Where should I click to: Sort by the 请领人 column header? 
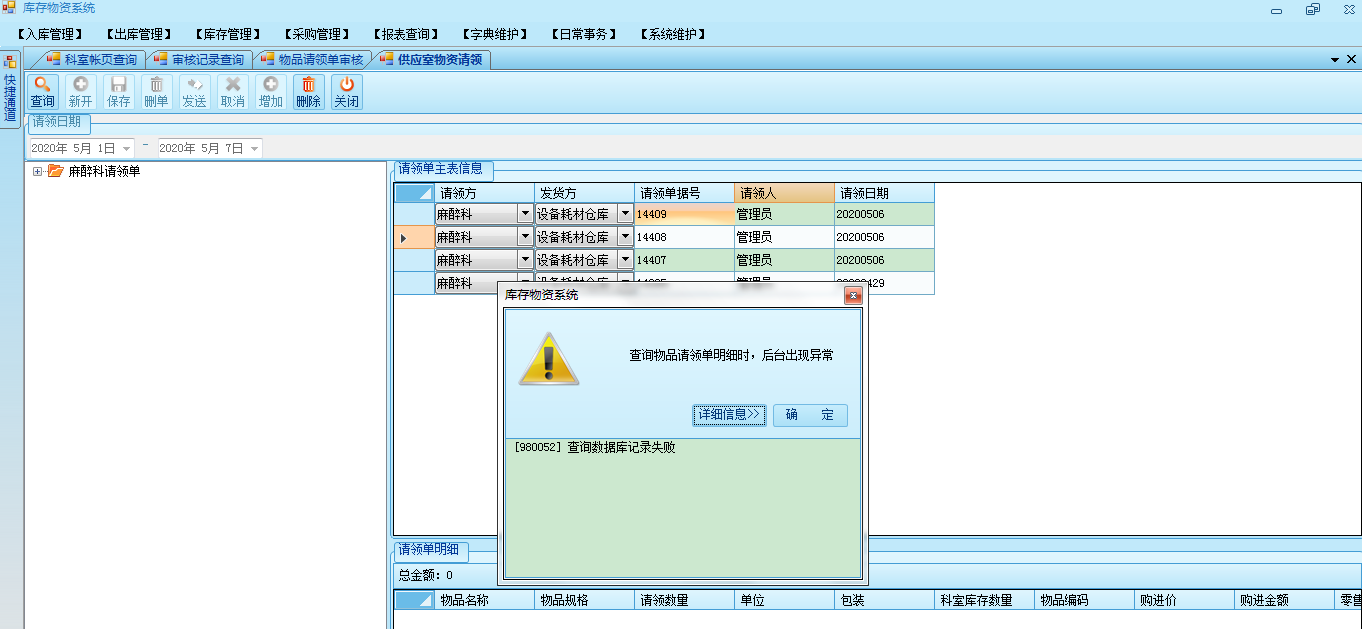[784, 193]
